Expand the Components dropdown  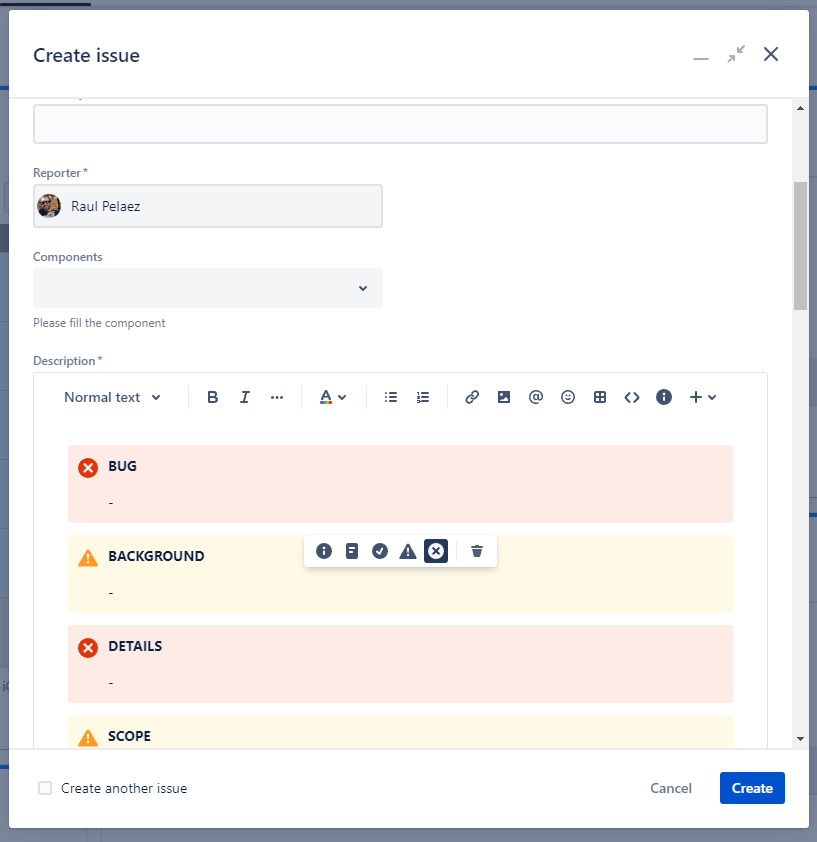click(208, 288)
